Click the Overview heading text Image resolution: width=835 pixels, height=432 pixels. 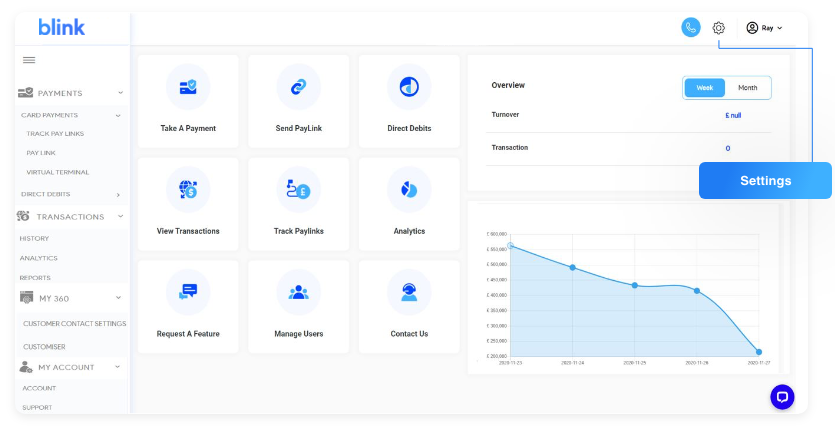507,85
